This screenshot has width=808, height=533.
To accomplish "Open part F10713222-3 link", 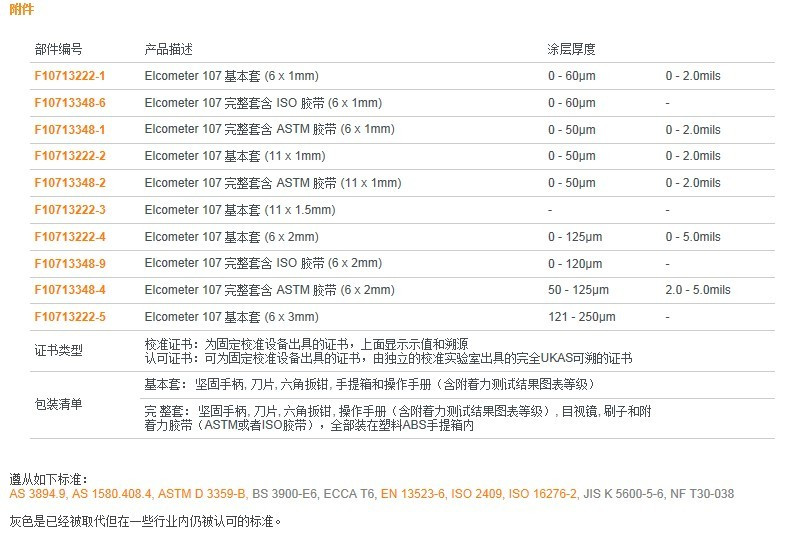I will (x=69, y=210).
